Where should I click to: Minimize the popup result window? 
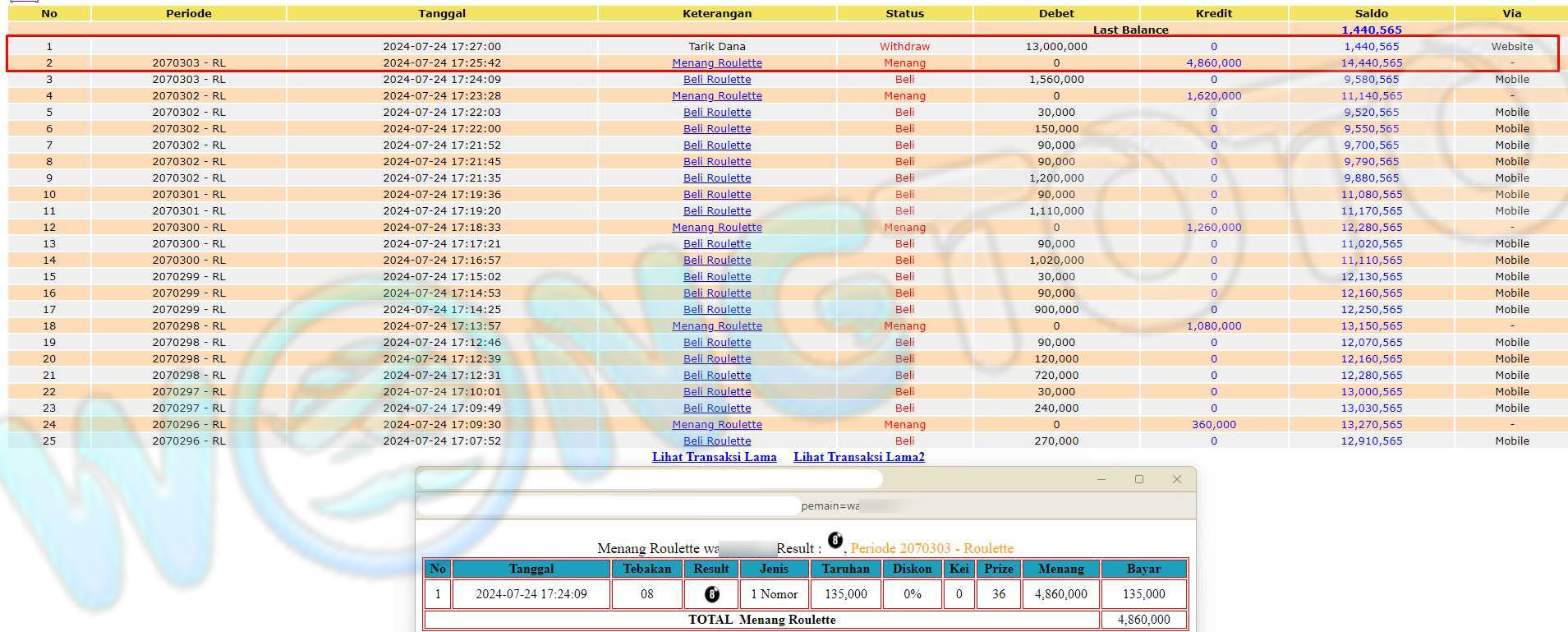coord(1101,479)
